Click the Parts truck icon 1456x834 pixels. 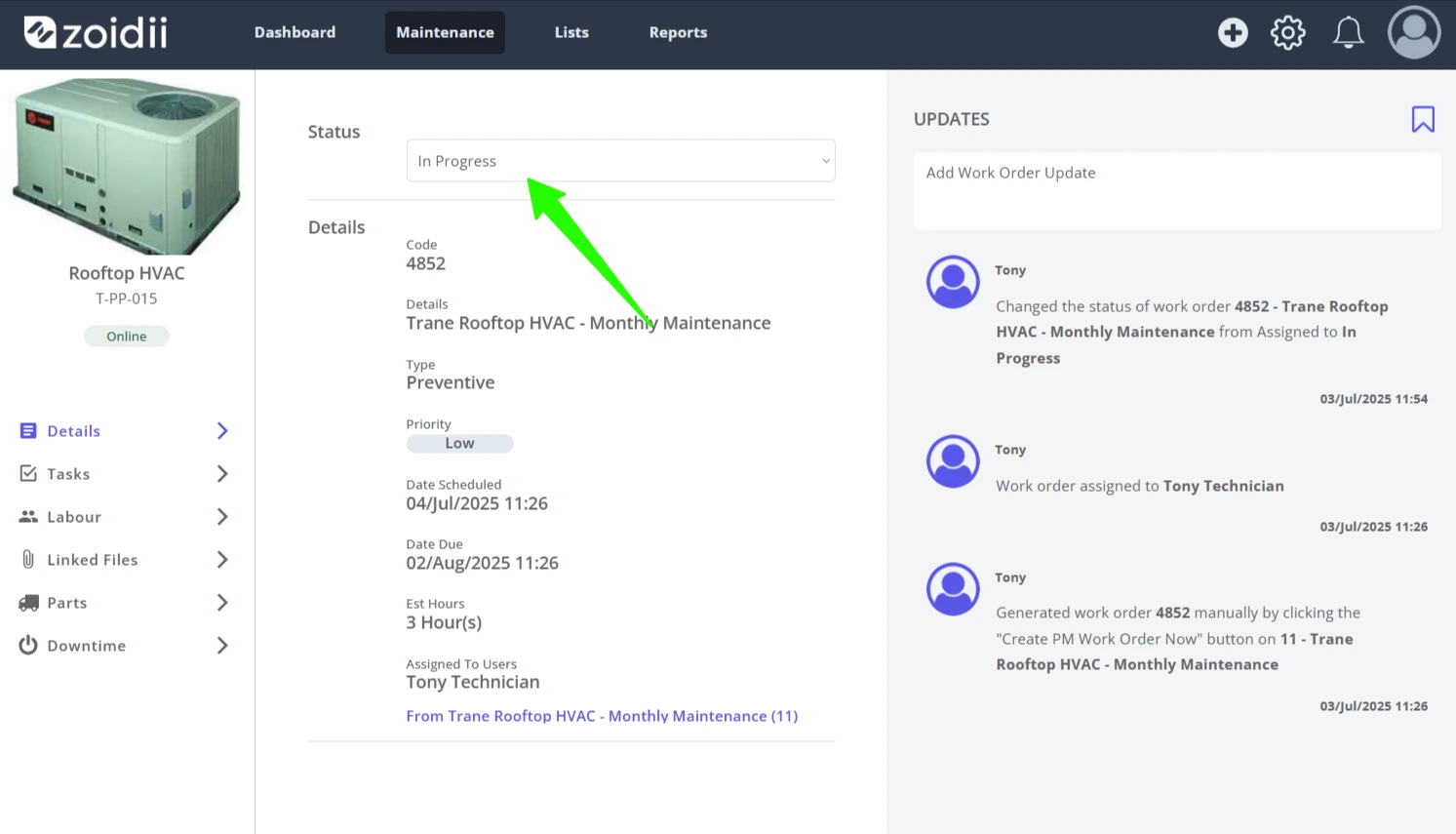click(28, 603)
